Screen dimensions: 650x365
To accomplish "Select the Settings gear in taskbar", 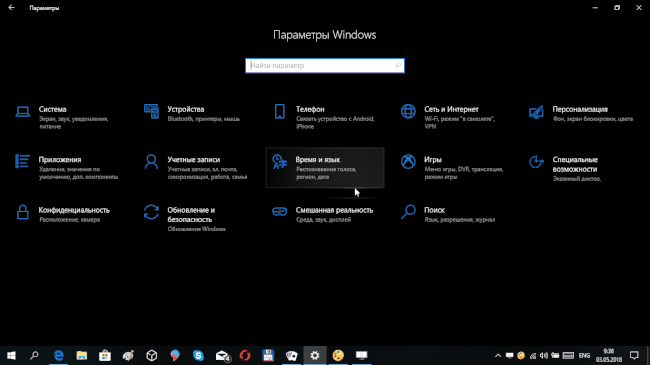I will click(x=315, y=355).
